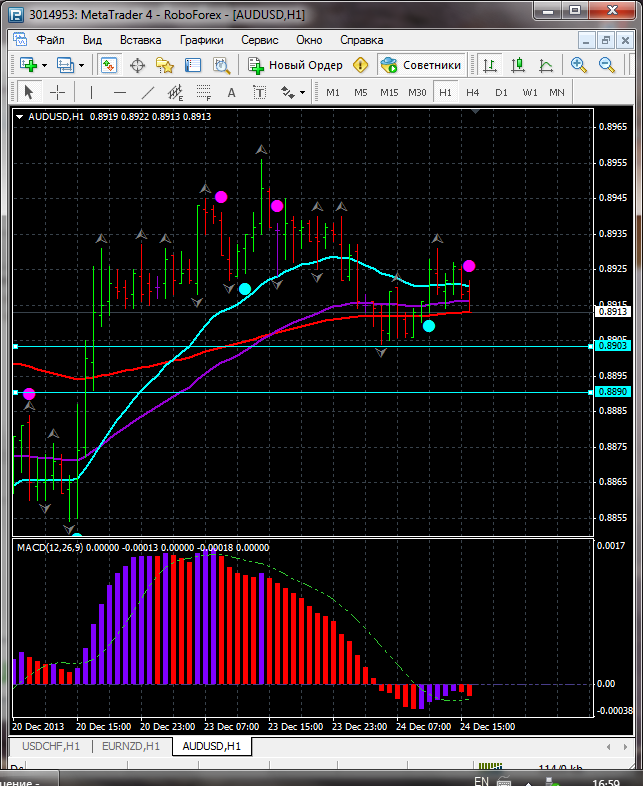Zoom in on the chart
The height and width of the screenshot is (786, 643).
[x=578, y=65]
